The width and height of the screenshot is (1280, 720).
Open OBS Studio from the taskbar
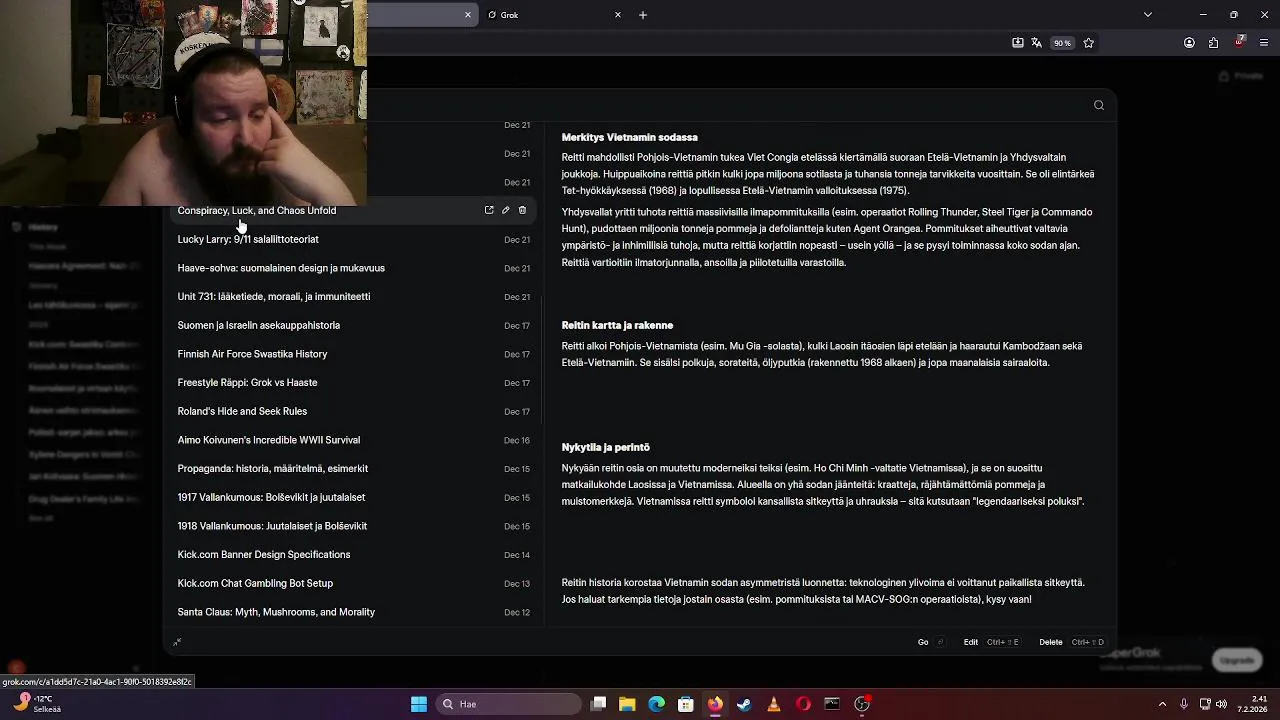(862, 704)
